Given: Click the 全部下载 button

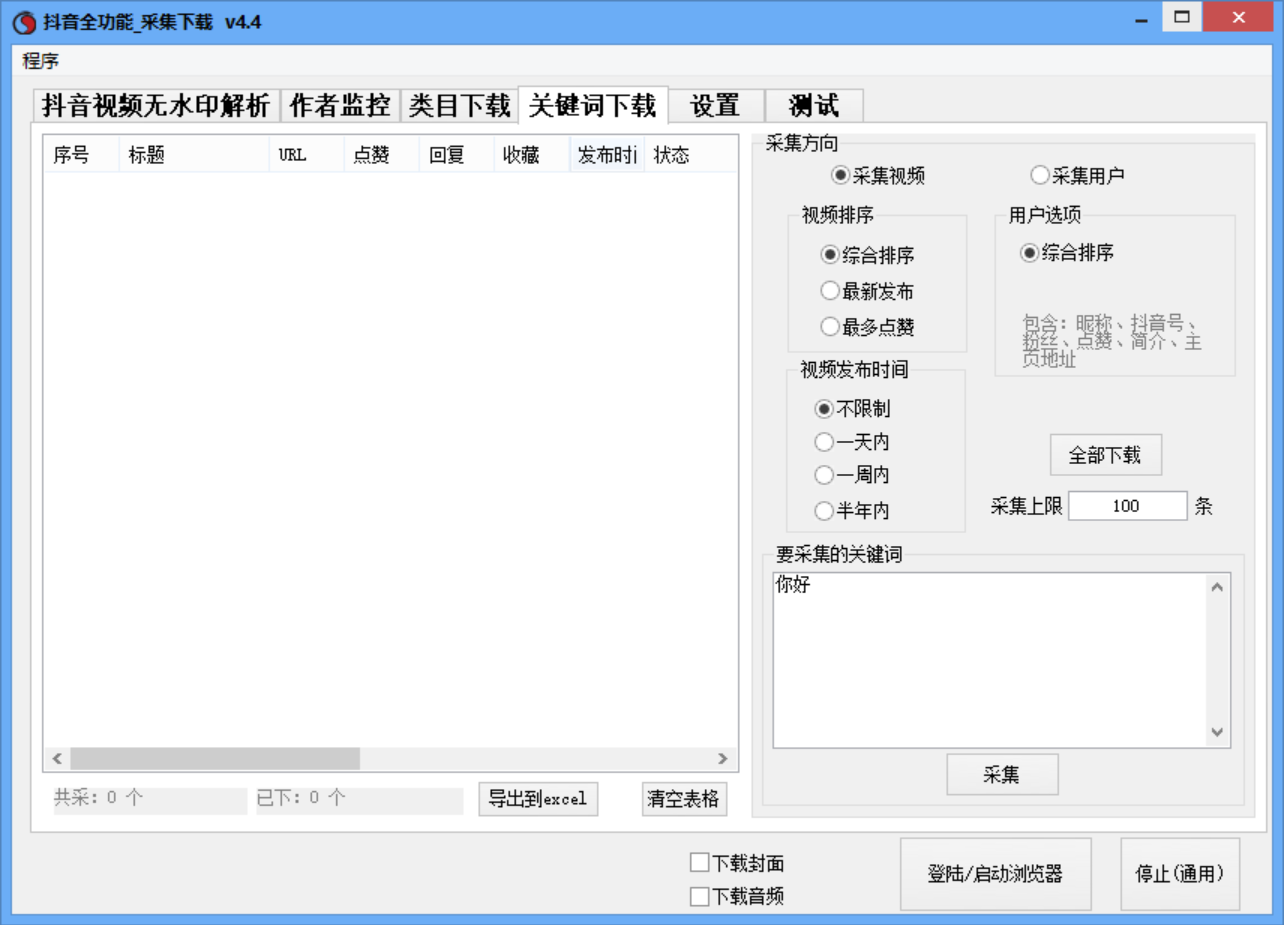Looking at the screenshot, I should pos(1105,455).
